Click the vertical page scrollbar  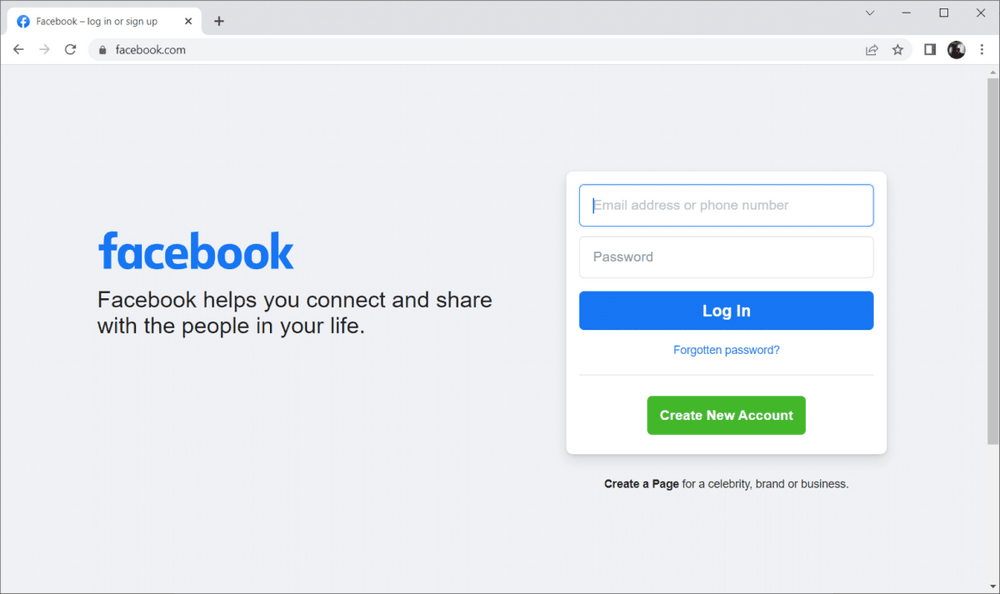(992, 260)
